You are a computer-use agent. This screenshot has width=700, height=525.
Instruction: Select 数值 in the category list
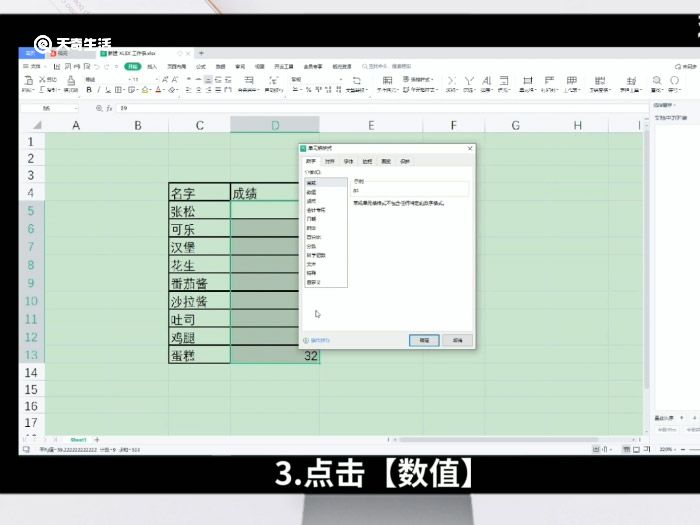coord(325,192)
